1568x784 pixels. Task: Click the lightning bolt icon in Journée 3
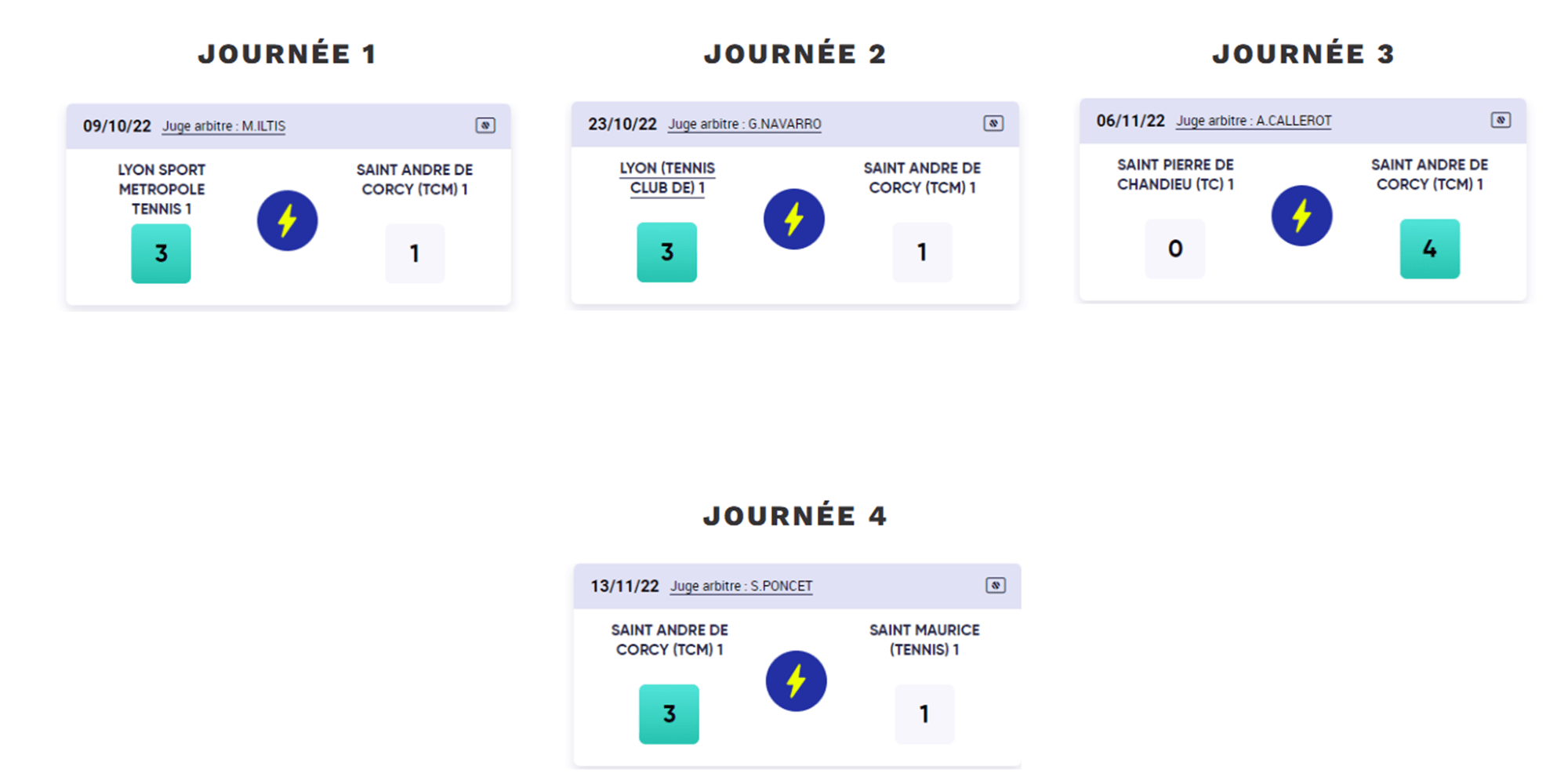tap(1301, 216)
